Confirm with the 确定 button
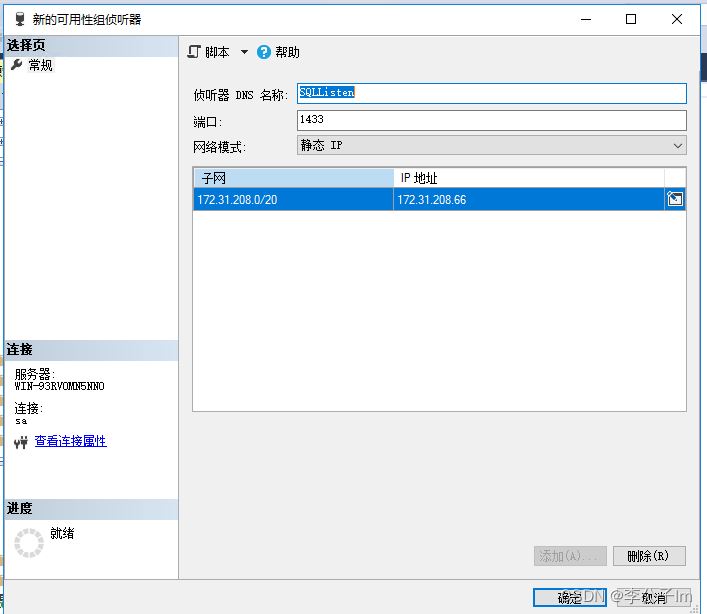 click(x=570, y=597)
